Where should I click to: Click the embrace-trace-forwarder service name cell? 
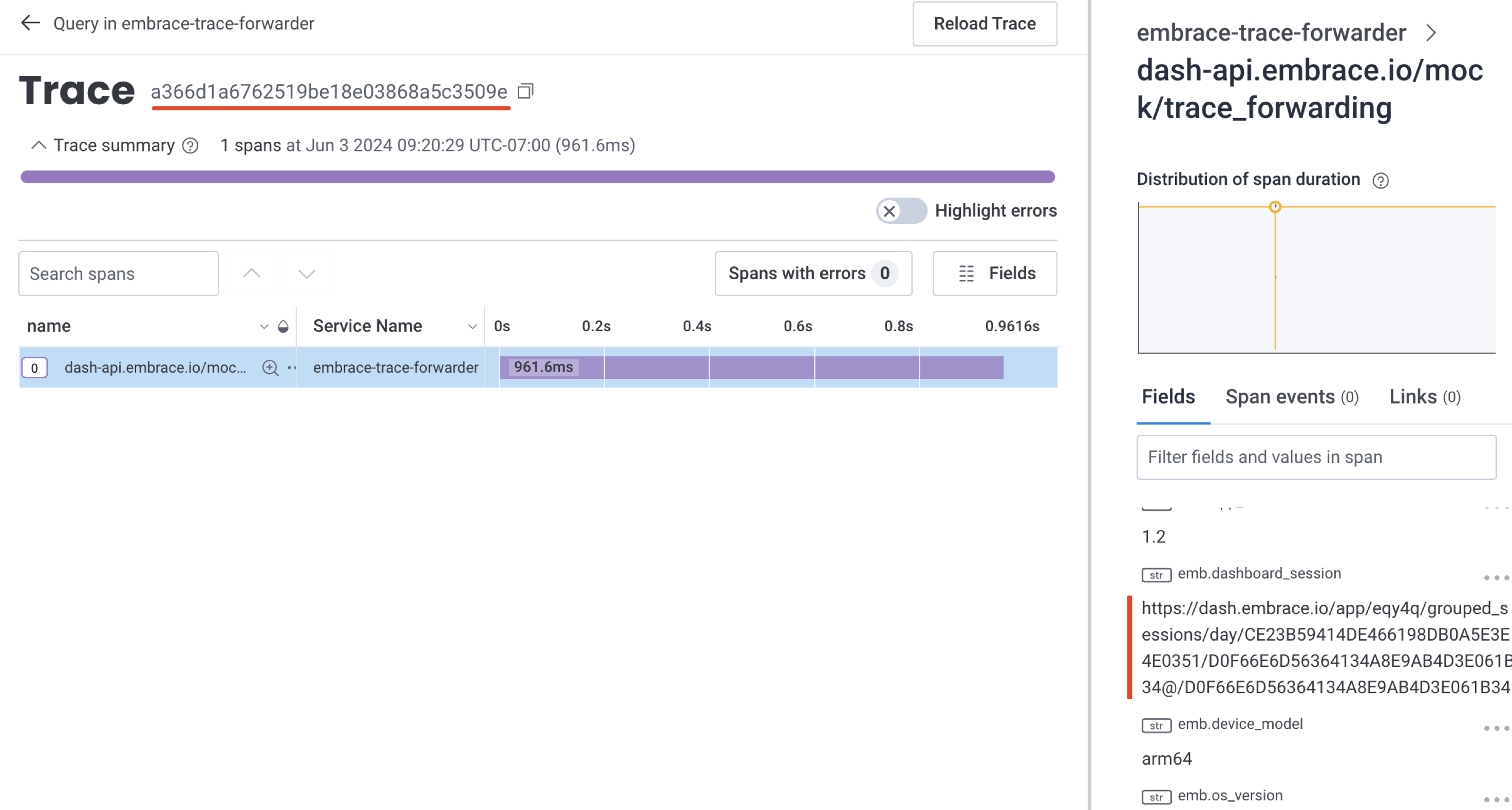pos(395,368)
